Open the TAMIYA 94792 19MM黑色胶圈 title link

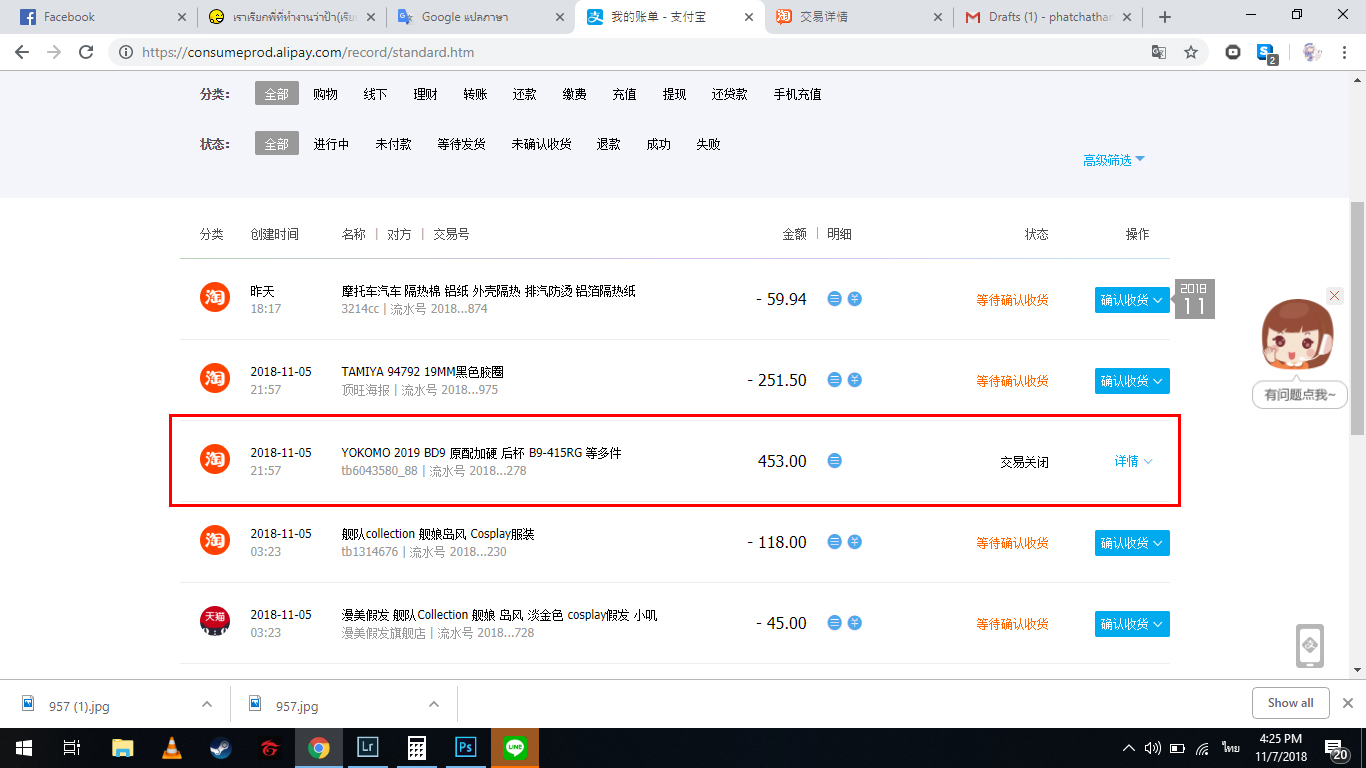tap(422, 372)
